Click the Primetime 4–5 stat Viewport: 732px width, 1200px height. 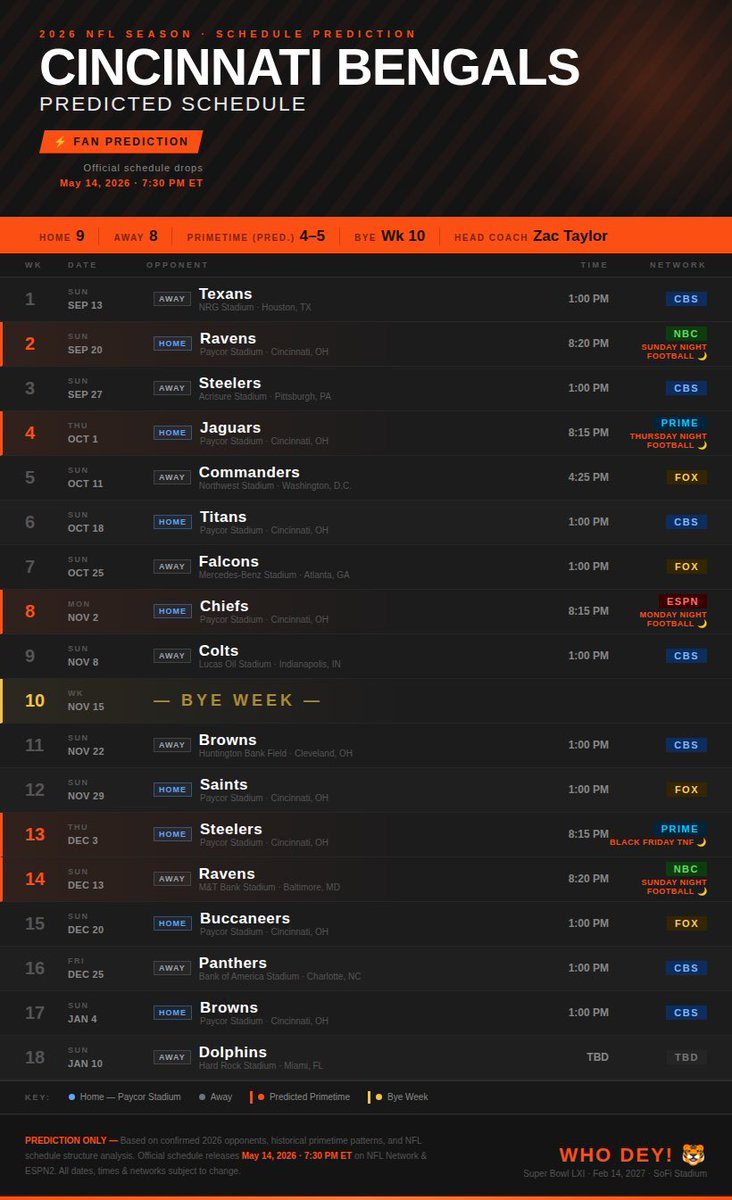pos(256,236)
